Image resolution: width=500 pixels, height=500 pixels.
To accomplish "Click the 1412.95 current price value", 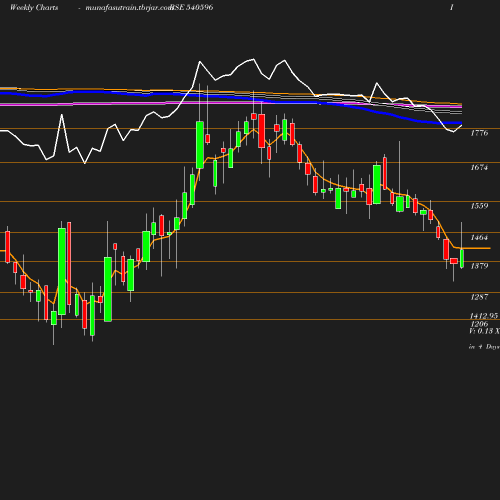I will tap(484, 316).
